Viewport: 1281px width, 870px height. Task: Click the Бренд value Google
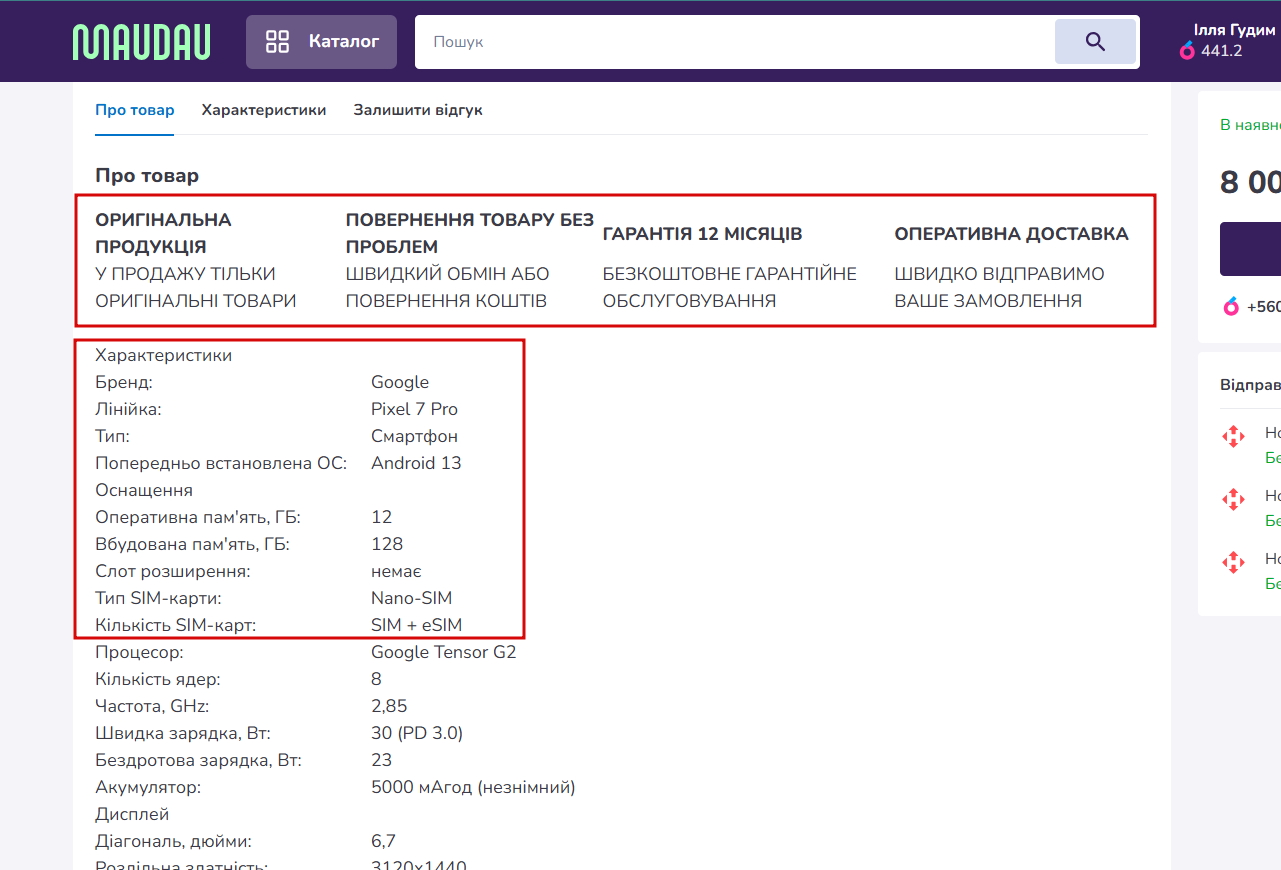tap(400, 382)
